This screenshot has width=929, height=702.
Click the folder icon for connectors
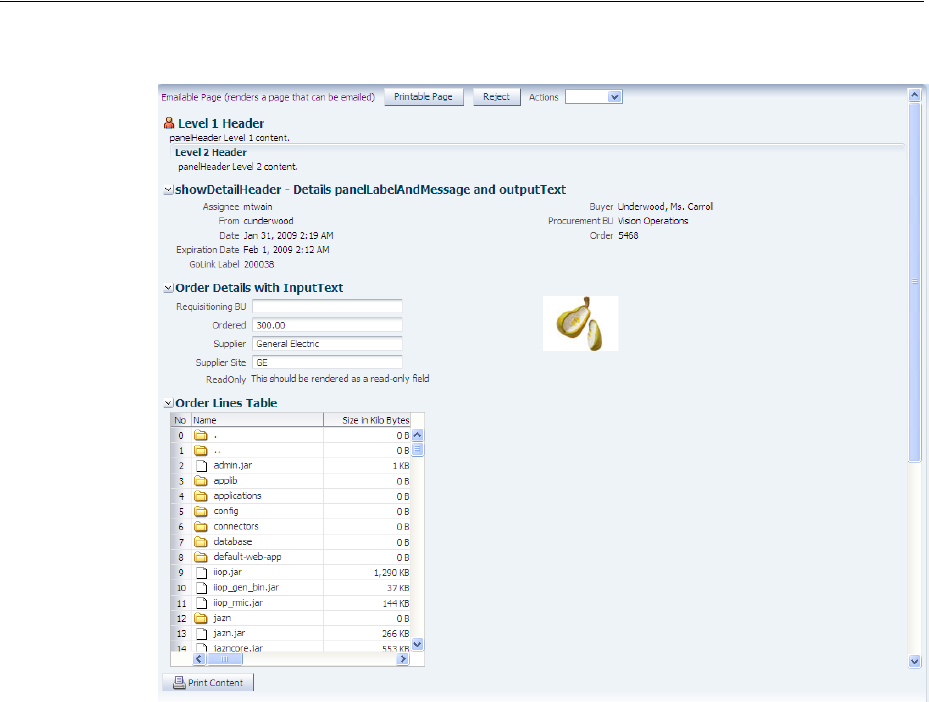(x=201, y=527)
